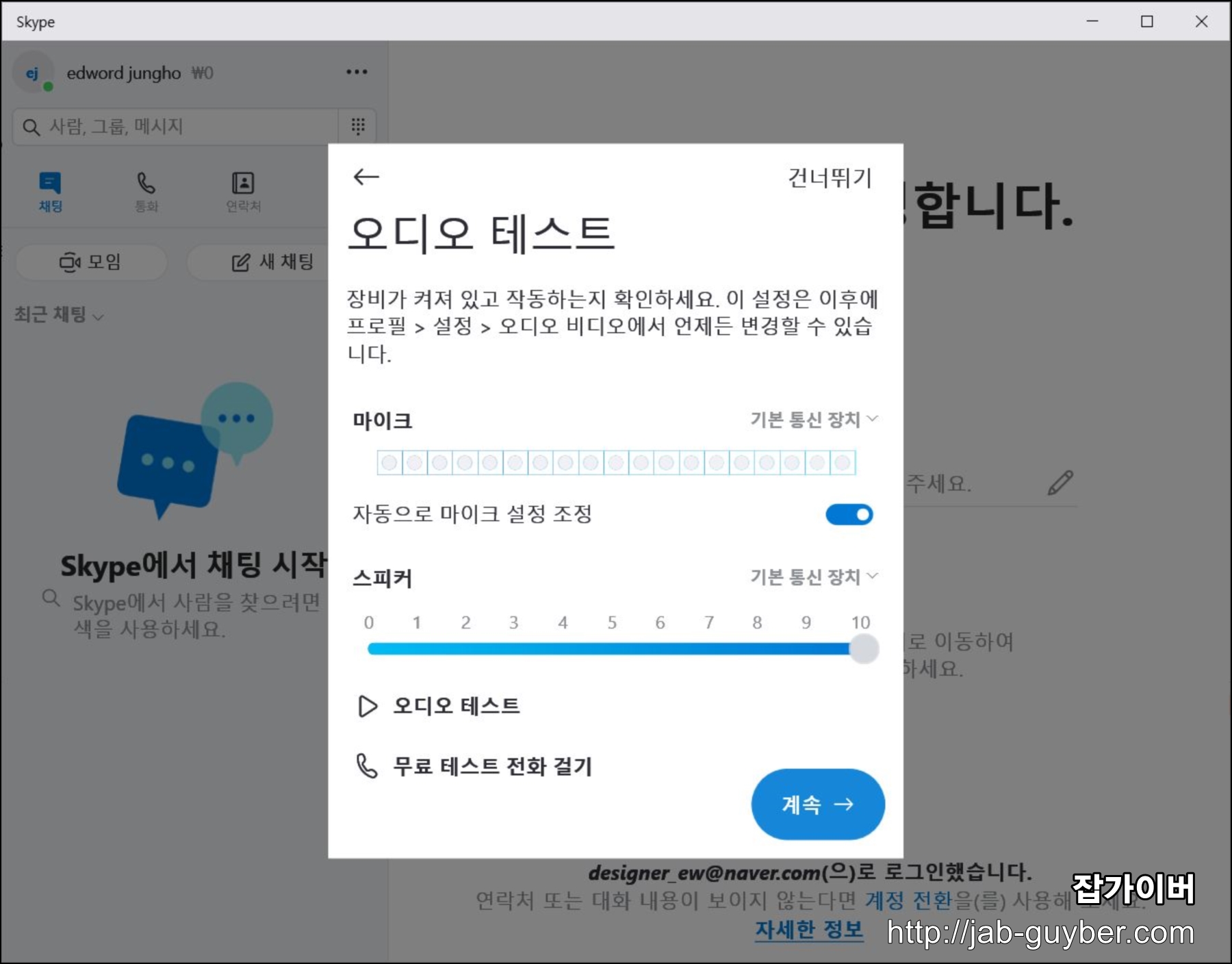
Task: Click the ₩0 Skype credit balance
Action: point(202,73)
